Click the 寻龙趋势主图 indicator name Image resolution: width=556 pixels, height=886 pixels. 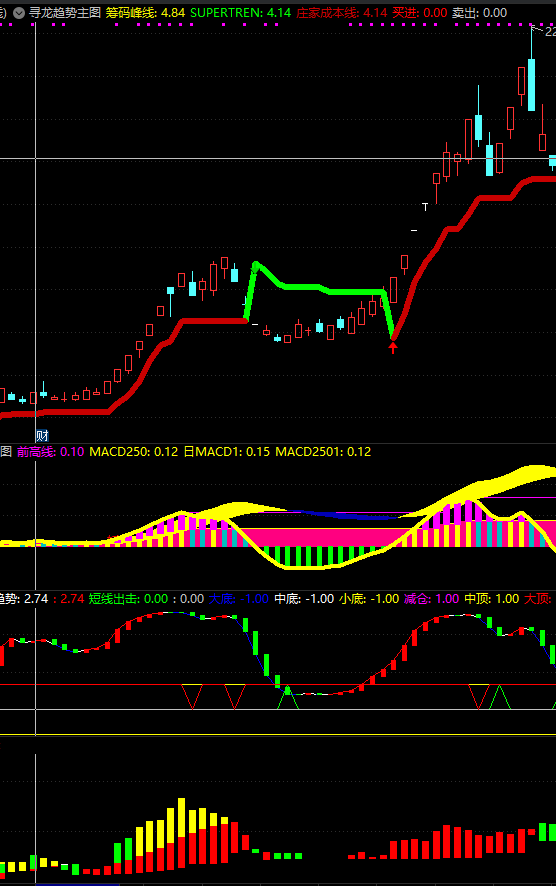65,12
